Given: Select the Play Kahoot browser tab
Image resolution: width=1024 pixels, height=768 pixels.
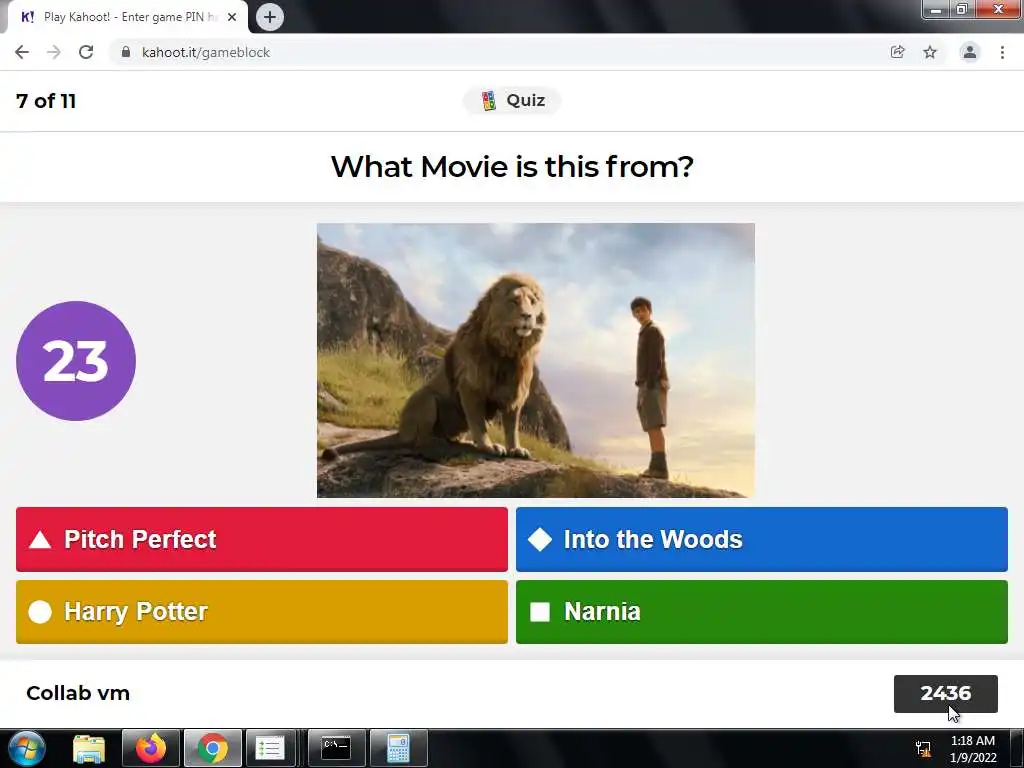Looking at the screenshot, I should (127, 17).
